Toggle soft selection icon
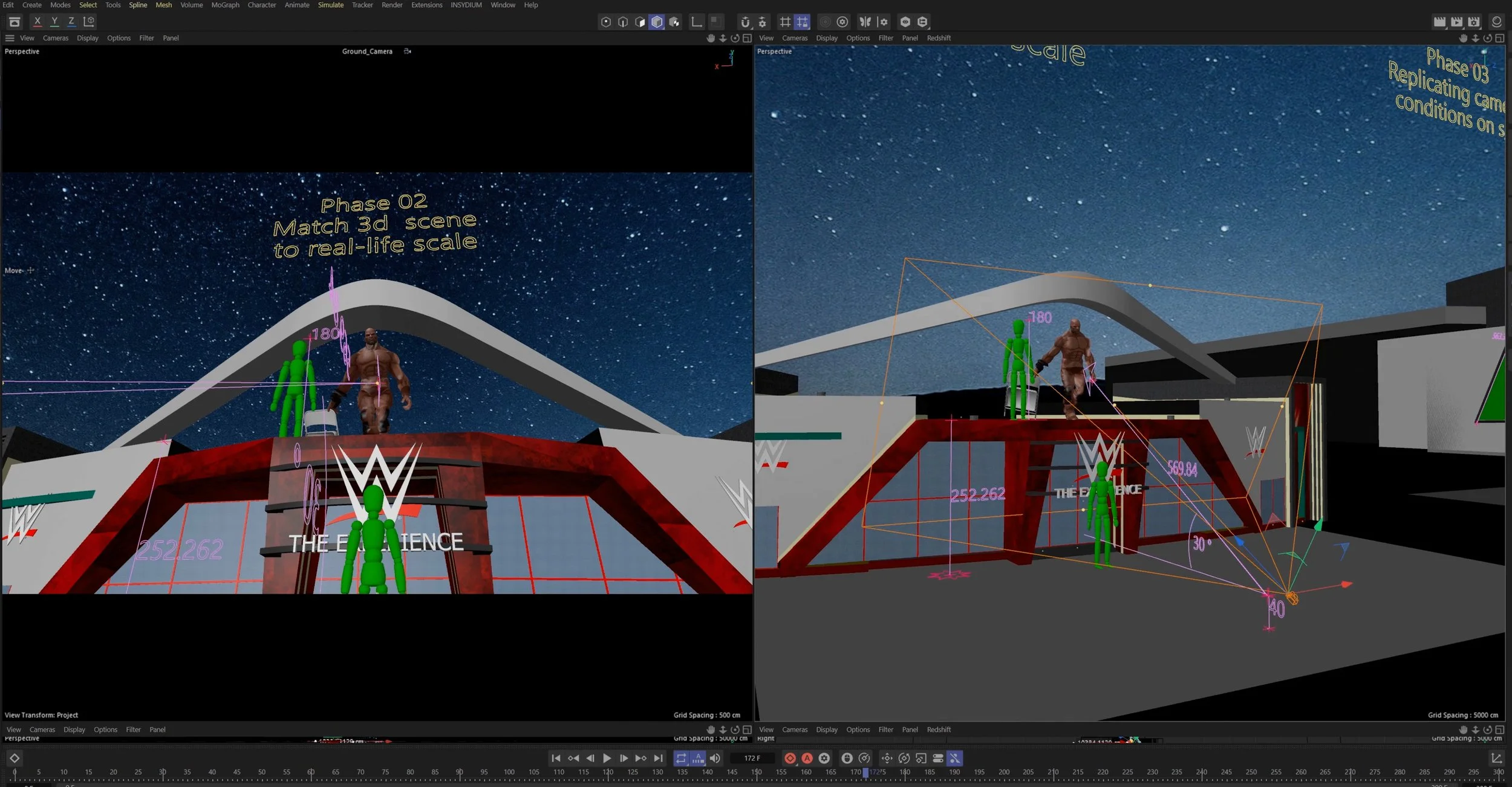 825,22
